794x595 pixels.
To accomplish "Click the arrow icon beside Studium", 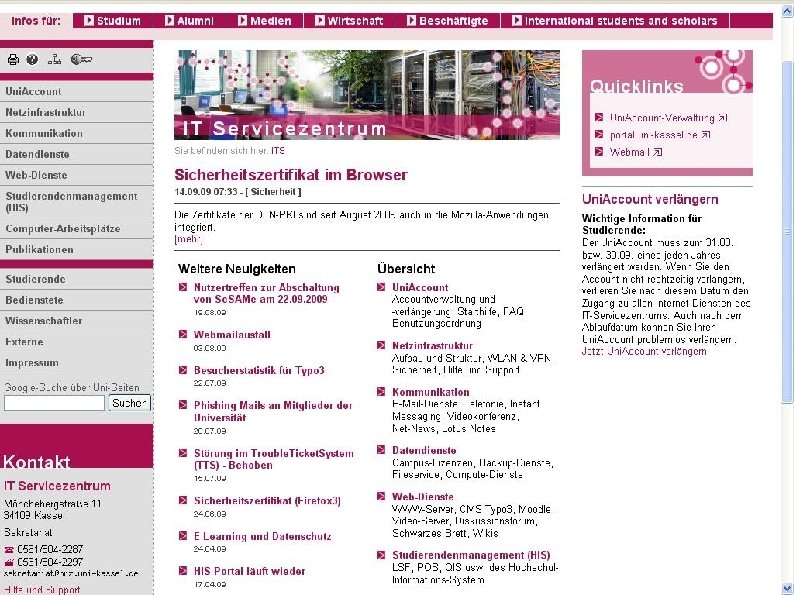I will (x=89, y=20).
